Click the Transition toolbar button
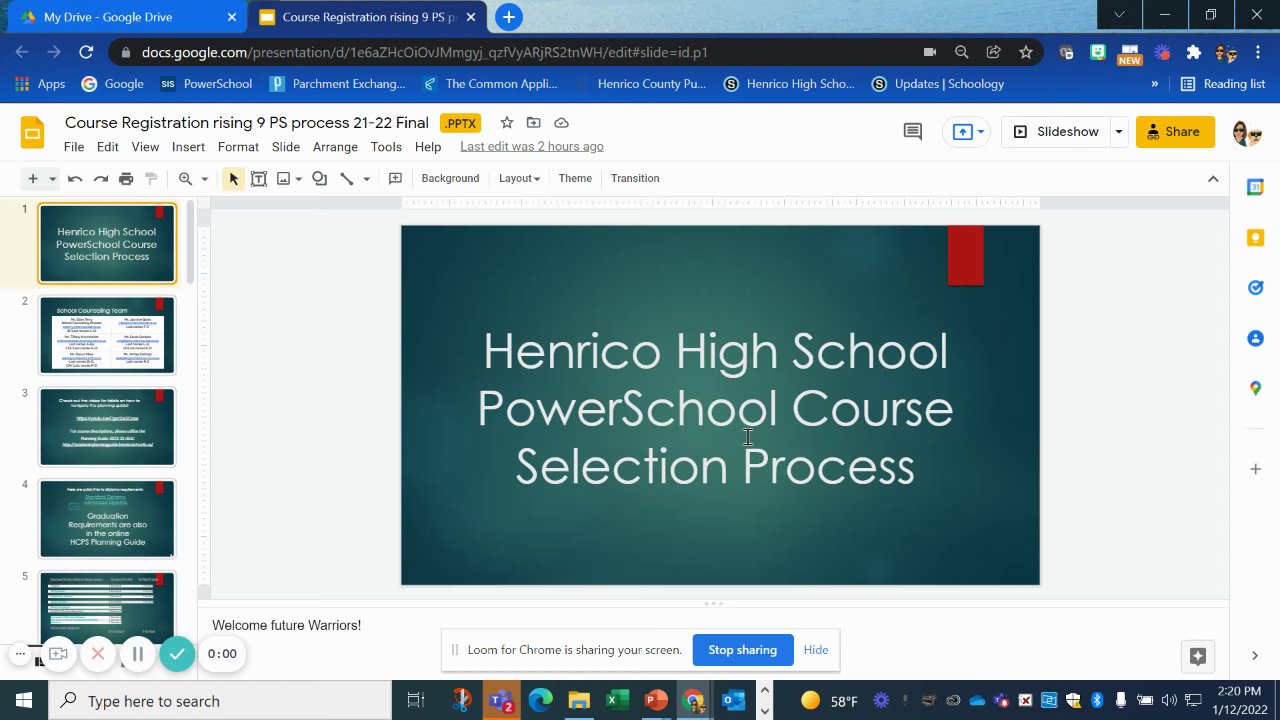1280x720 pixels. 635,178
